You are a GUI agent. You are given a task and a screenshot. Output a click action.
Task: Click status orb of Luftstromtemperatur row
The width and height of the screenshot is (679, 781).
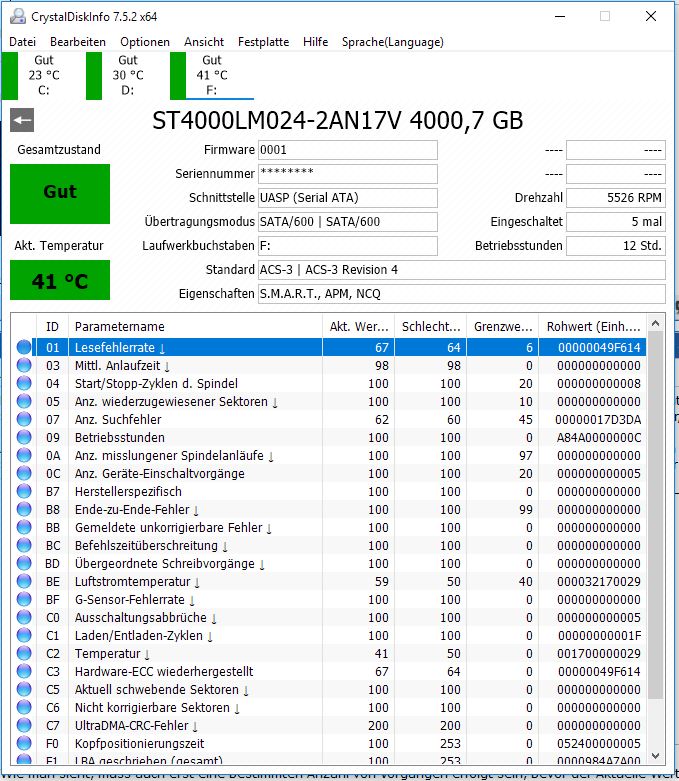[23, 581]
